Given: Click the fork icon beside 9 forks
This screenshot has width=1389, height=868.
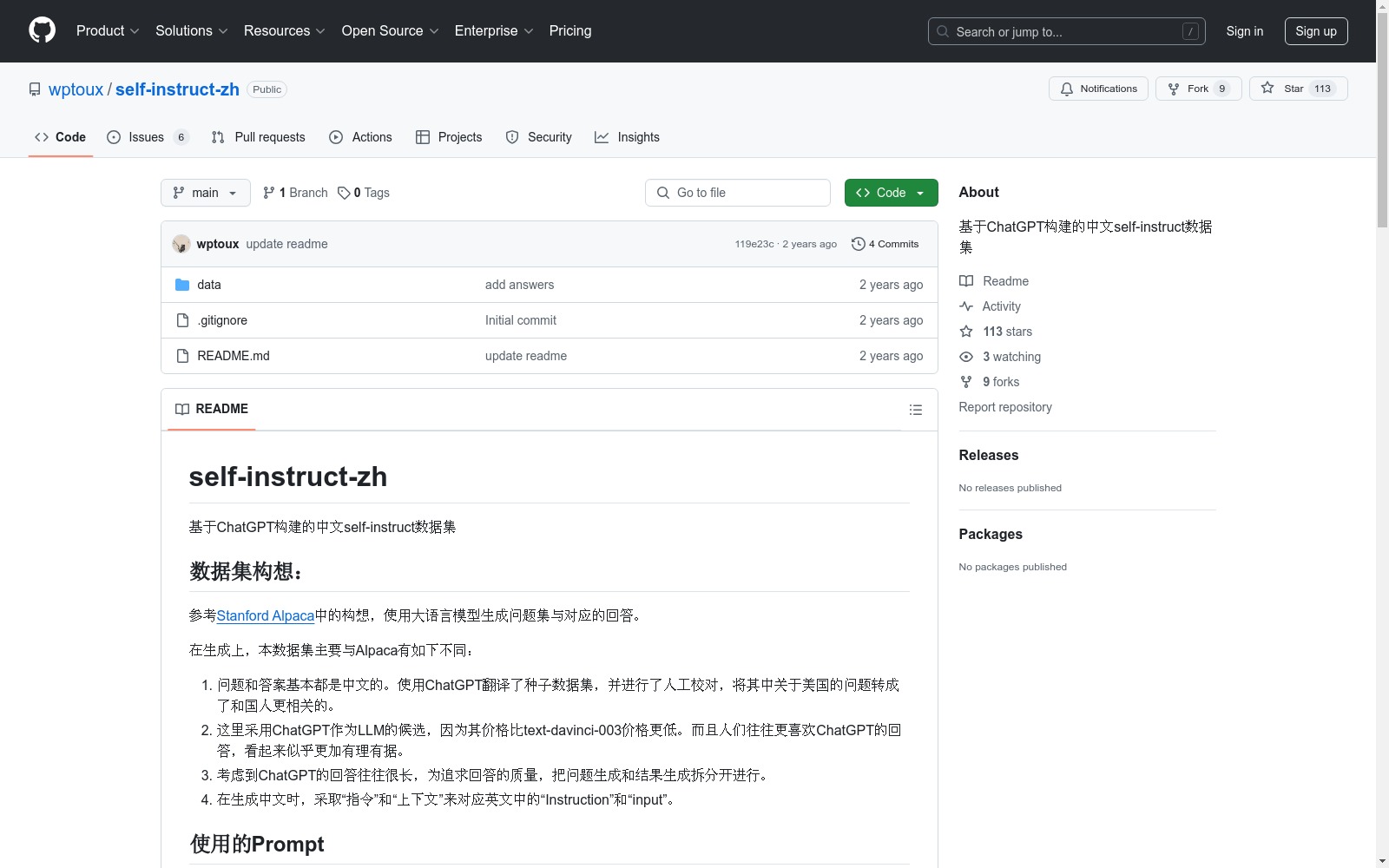Looking at the screenshot, I should (966, 382).
